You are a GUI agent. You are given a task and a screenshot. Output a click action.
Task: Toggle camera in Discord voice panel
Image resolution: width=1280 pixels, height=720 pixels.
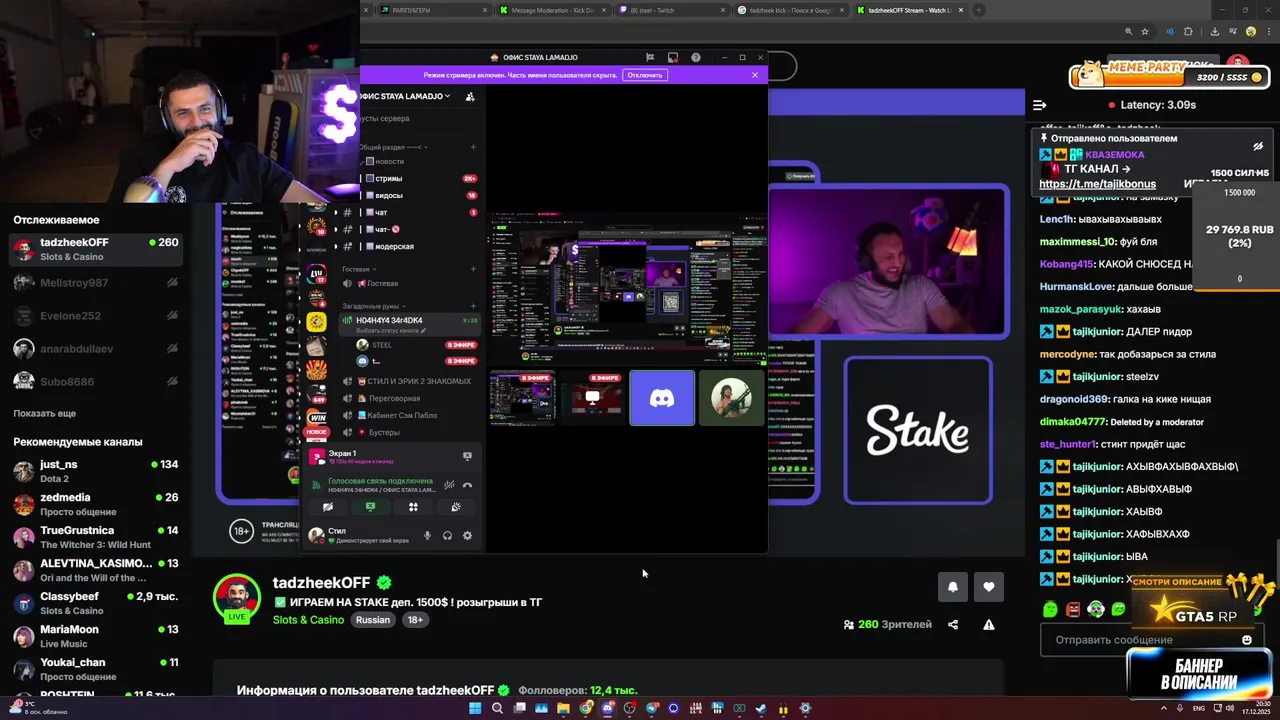pyautogui.click(x=327, y=507)
